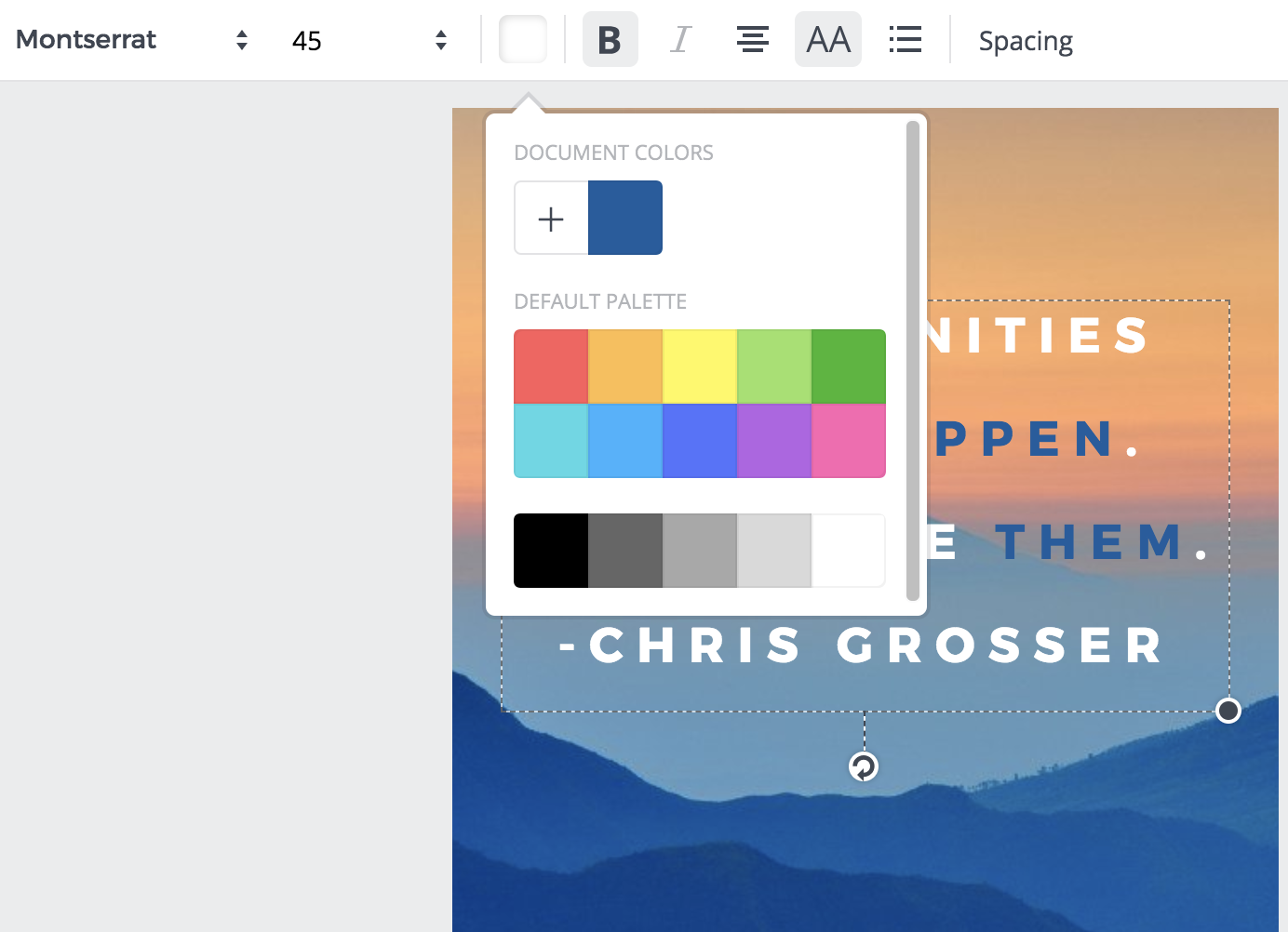Click the text color swatch in toolbar
This screenshot has height=932, width=1288.
coord(523,40)
